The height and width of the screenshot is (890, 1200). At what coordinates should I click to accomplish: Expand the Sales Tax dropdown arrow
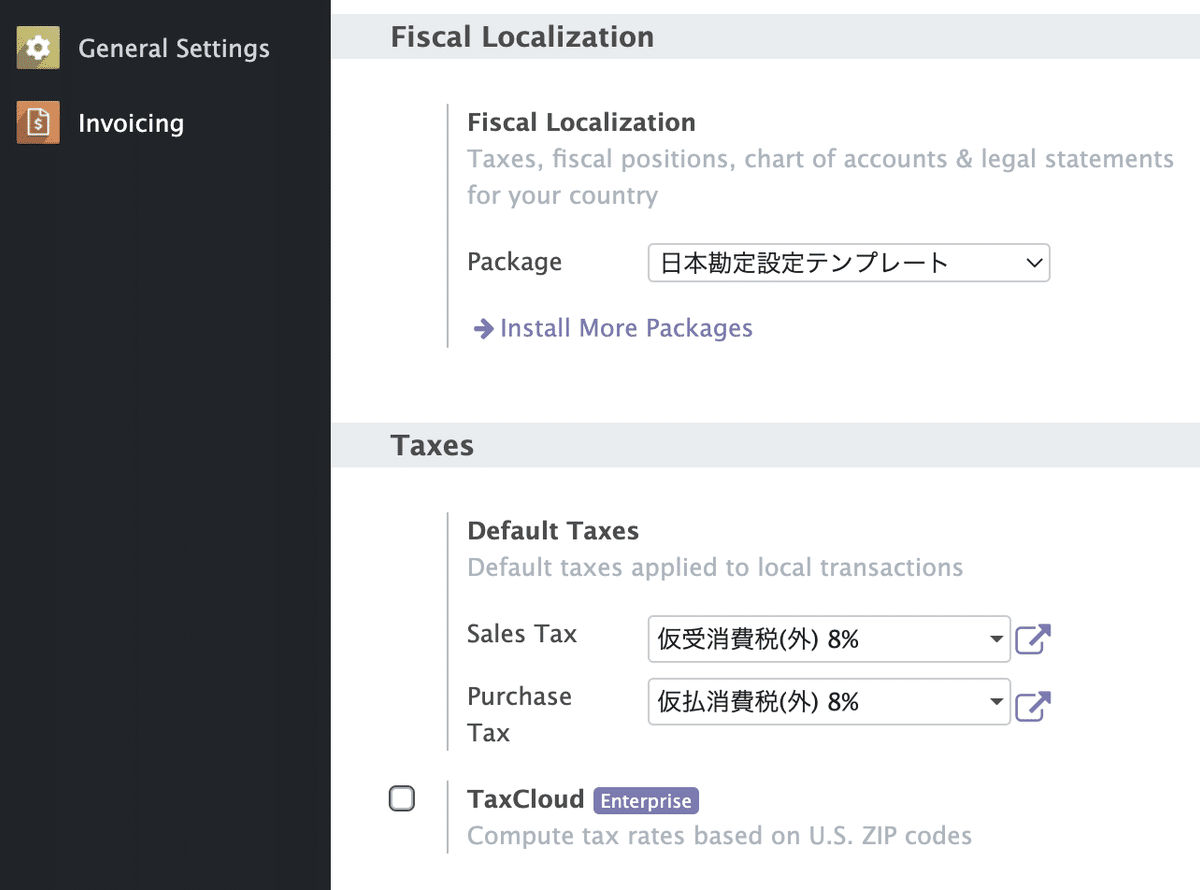click(996, 639)
